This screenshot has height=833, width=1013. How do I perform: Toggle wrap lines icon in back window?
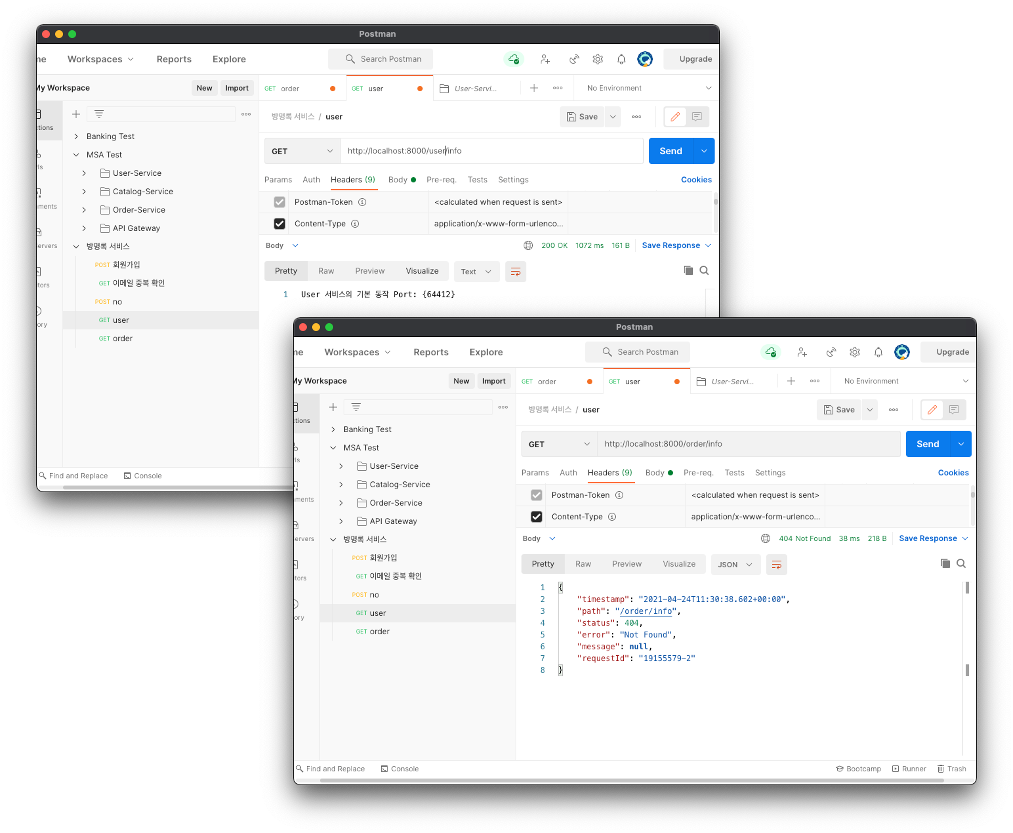coord(516,271)
